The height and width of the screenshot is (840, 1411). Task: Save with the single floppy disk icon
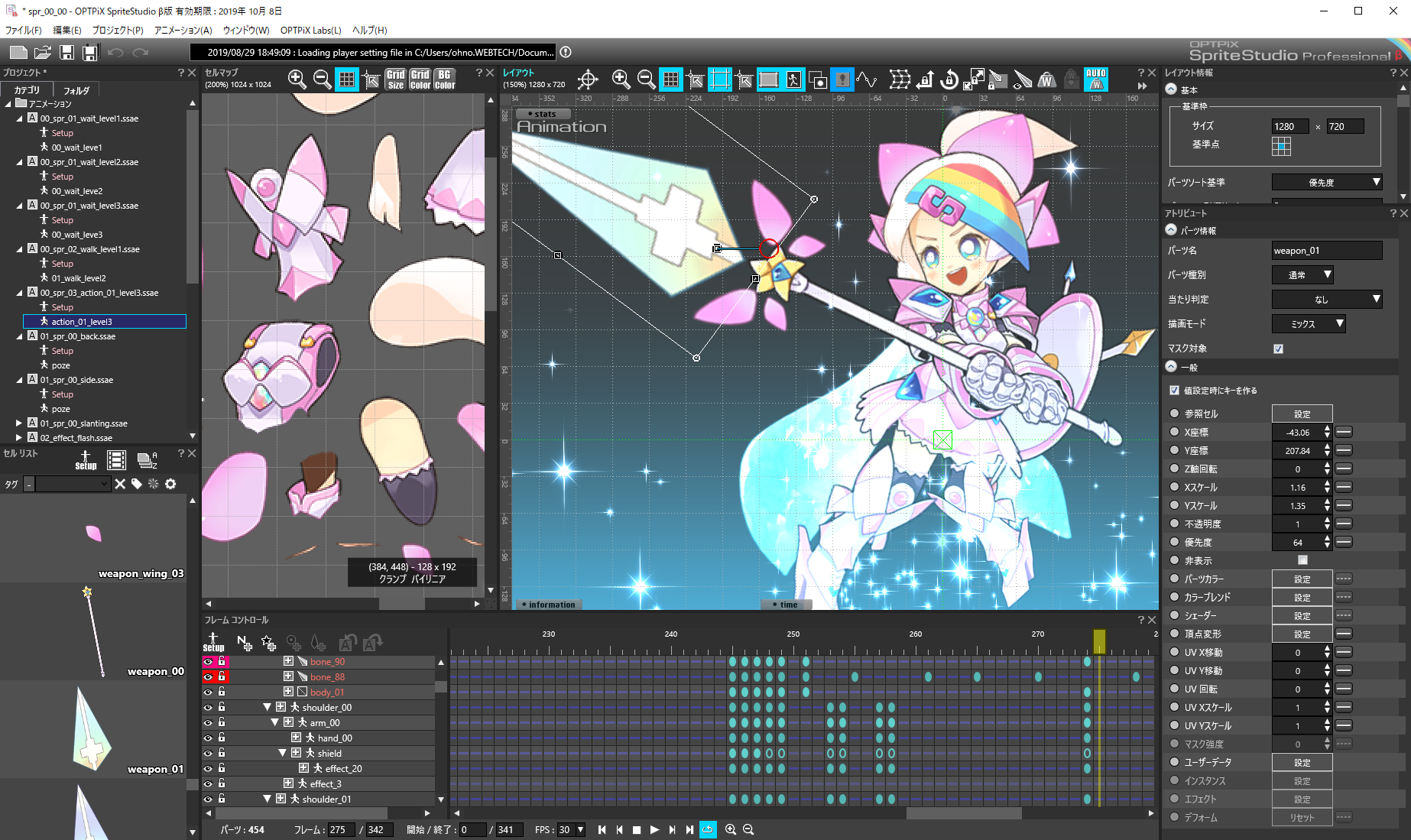point(67,52)
